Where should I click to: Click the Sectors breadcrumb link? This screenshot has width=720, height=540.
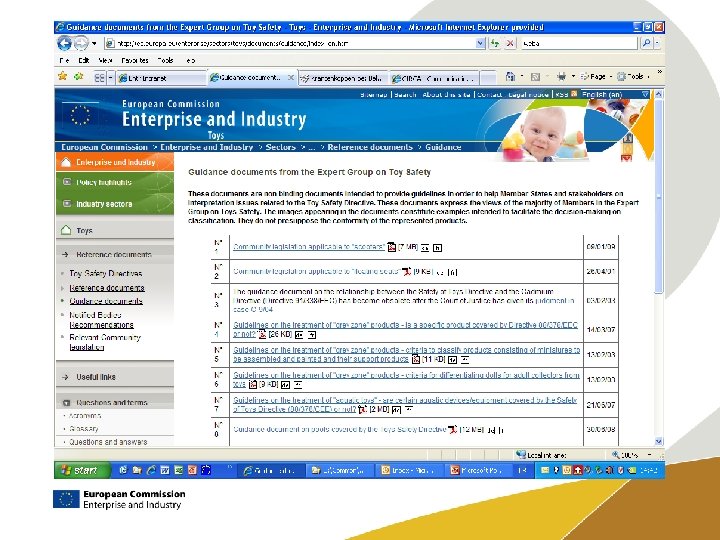coord(281,147)
